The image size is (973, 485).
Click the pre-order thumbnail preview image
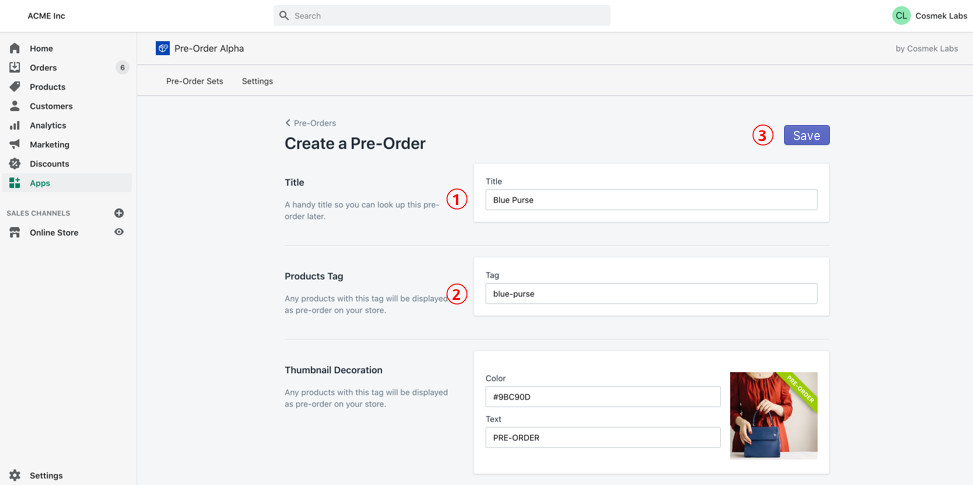click(x=773, y=415)
